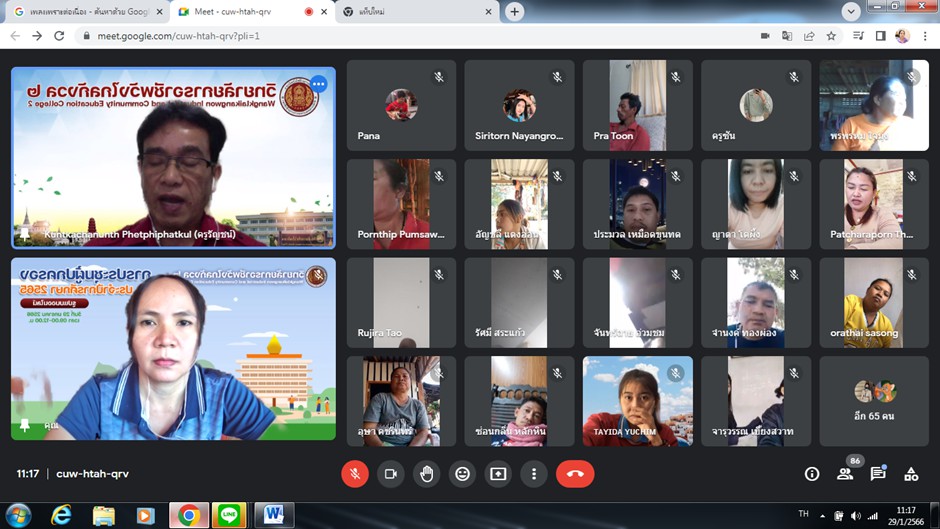Open the Chrome profile avatar

pos(902,36)
